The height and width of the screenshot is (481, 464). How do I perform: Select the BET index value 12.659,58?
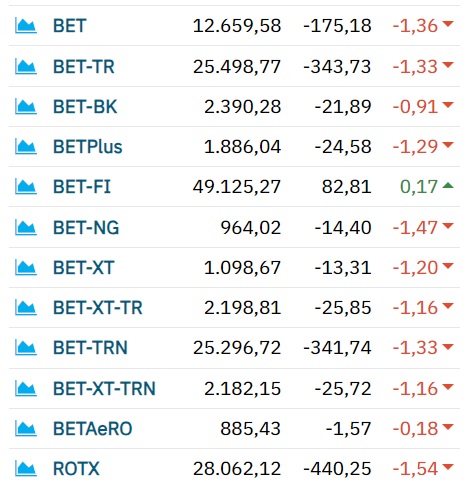click(x=237, y=26)
